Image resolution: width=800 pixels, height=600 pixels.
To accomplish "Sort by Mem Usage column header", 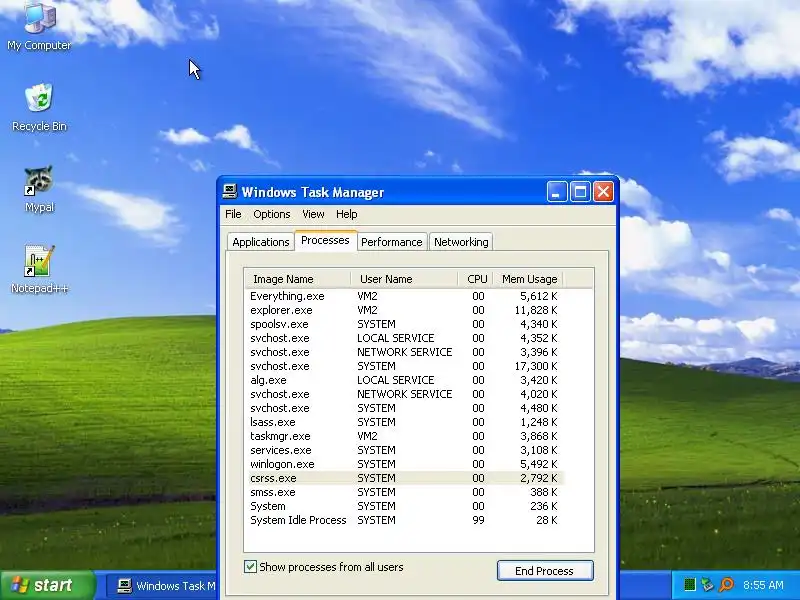I will pyautogui.click(x=529, y=279).
